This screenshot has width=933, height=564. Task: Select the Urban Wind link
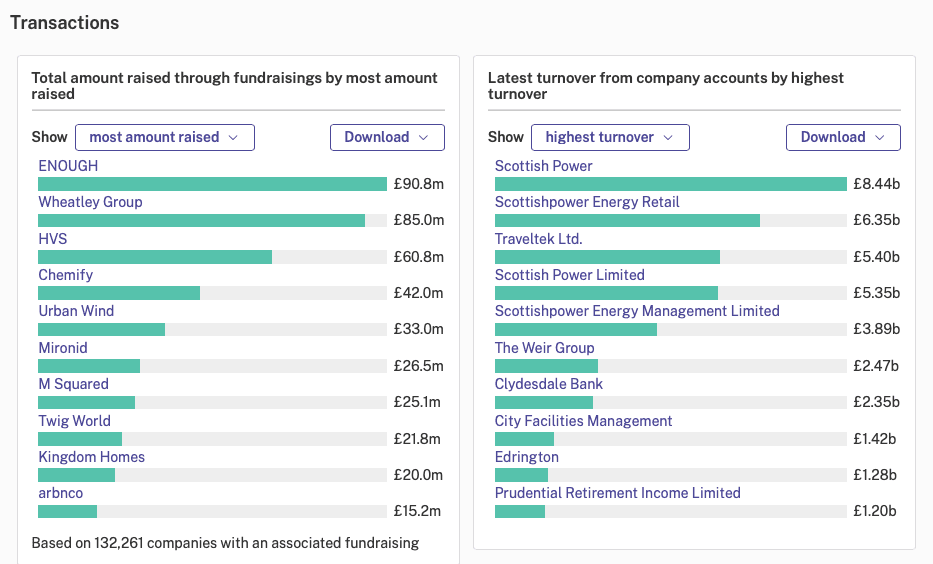tap(76, 311)
